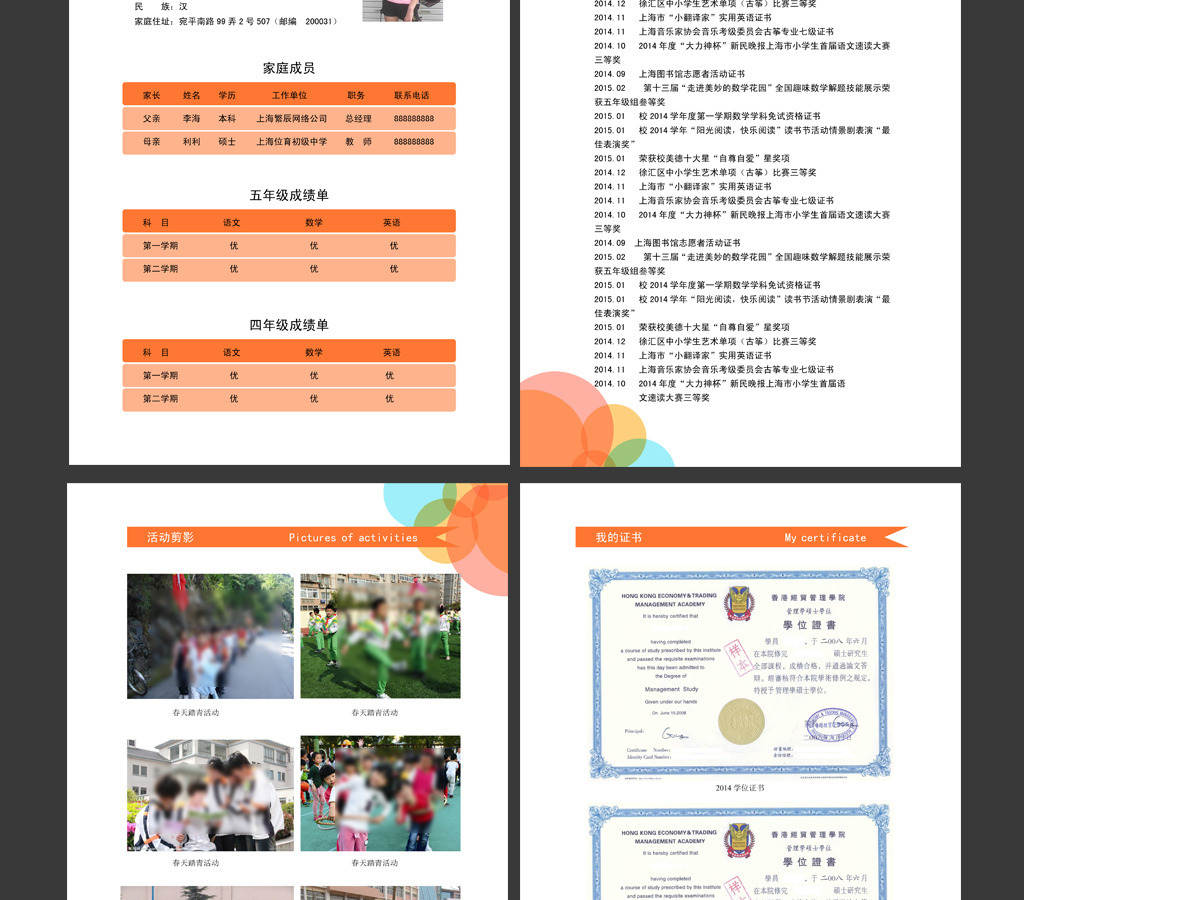Select the last award line 文速读大赛三等奖
This screenshot has width=1200, height=900.
point(674,397)
